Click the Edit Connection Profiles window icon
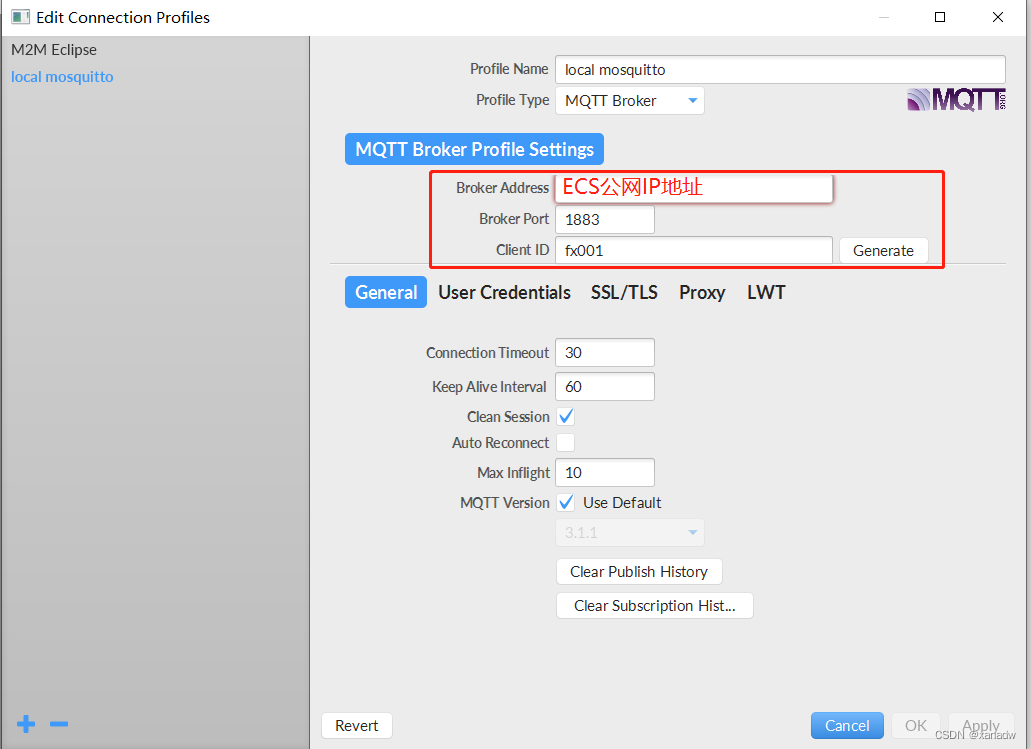1031x749 pixels. click(20, 17)
